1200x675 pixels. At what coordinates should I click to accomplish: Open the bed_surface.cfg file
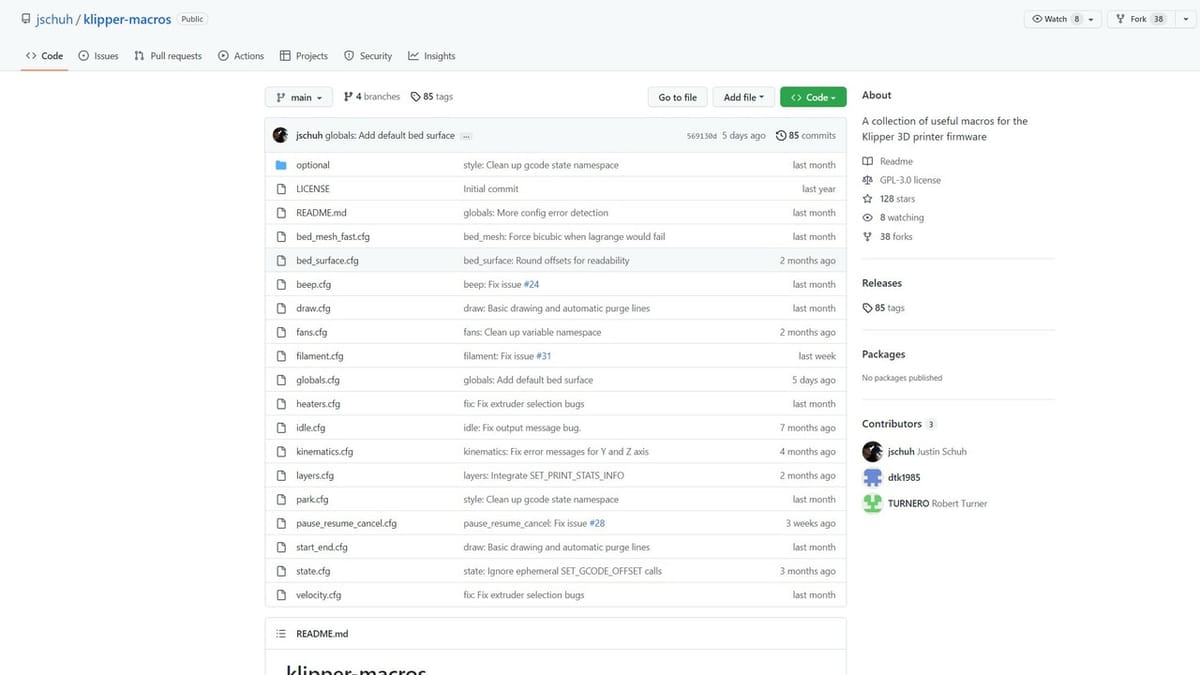pos(327,261)
